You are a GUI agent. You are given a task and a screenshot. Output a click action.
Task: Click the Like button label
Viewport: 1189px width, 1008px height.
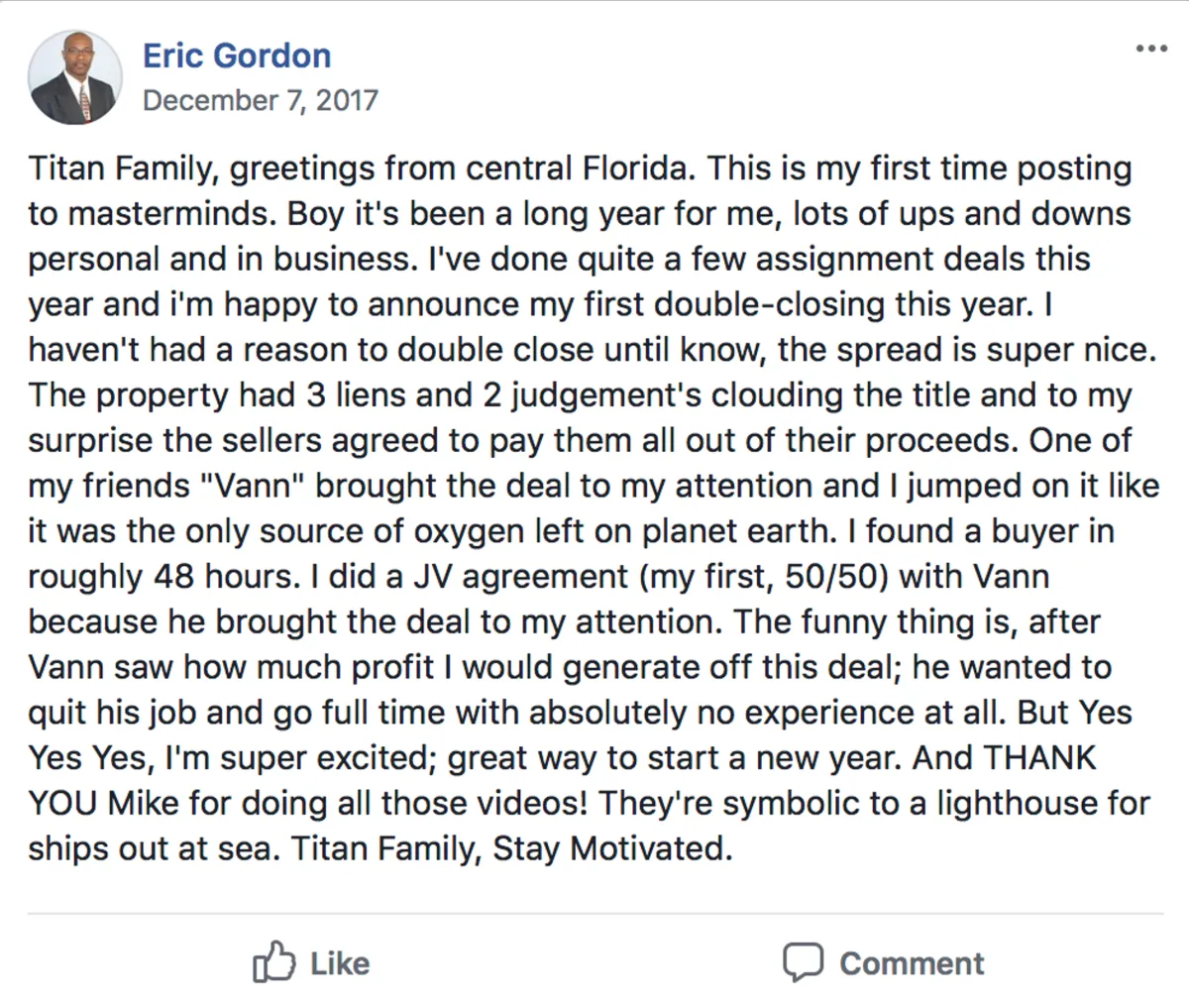[339, 963]
